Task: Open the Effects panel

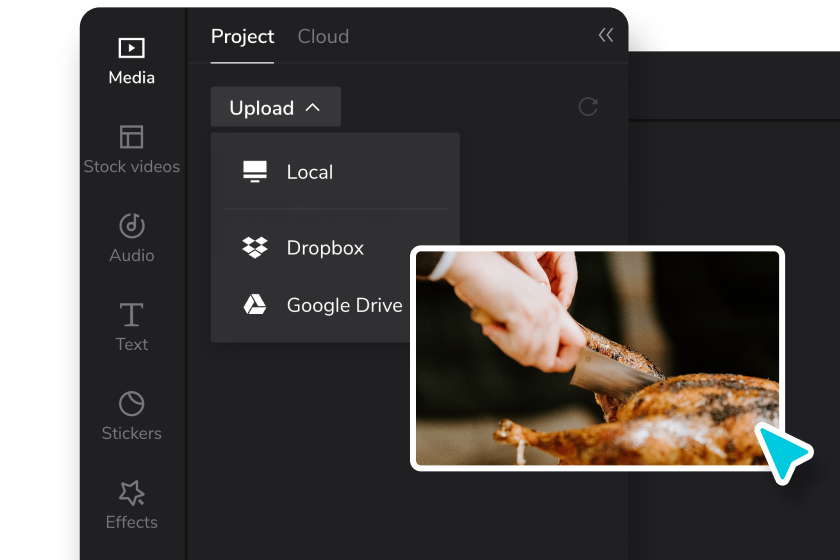Action: coord(131,505)
